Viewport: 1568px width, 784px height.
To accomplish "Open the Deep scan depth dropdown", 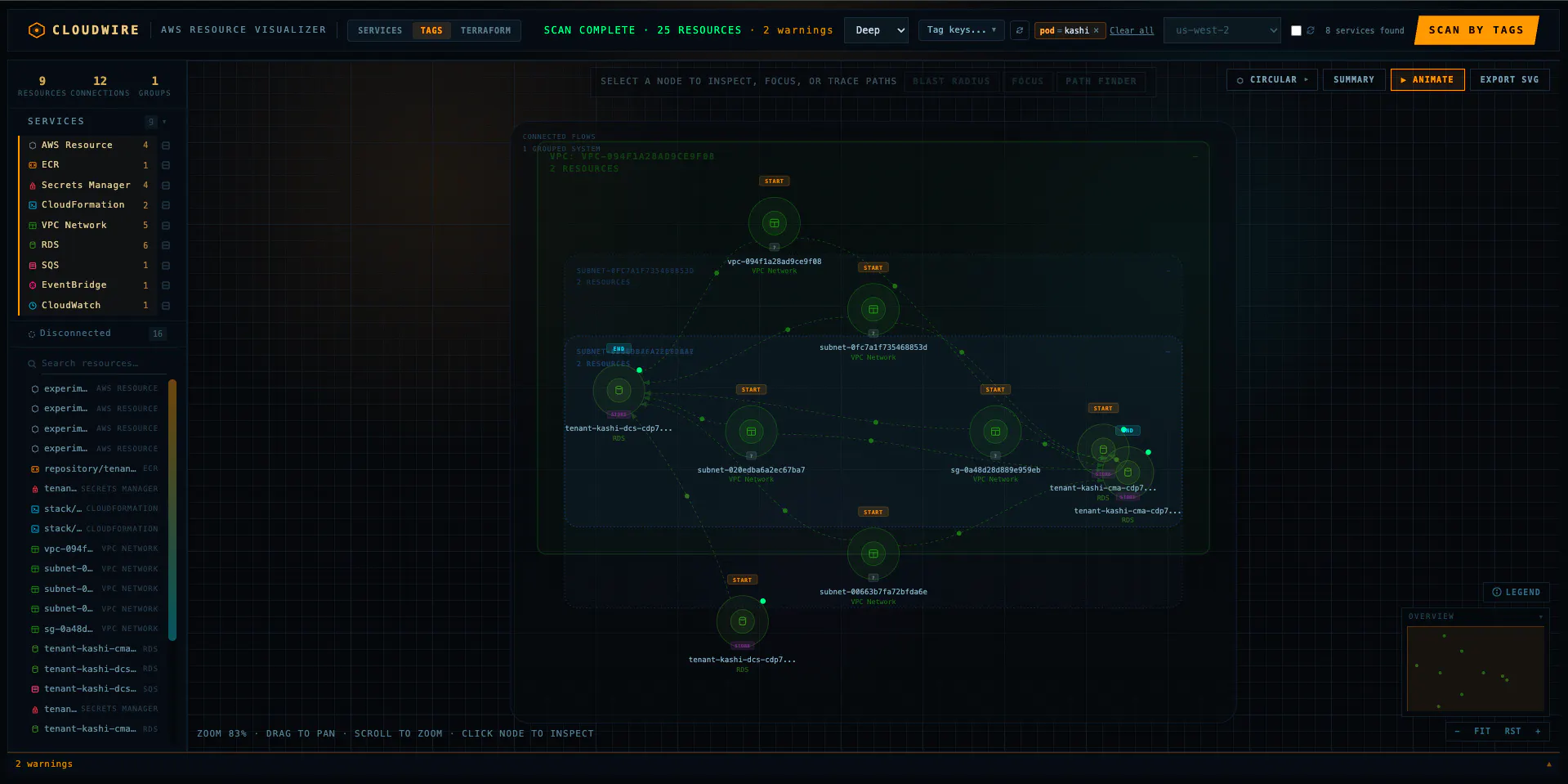I will click(876, 30).
